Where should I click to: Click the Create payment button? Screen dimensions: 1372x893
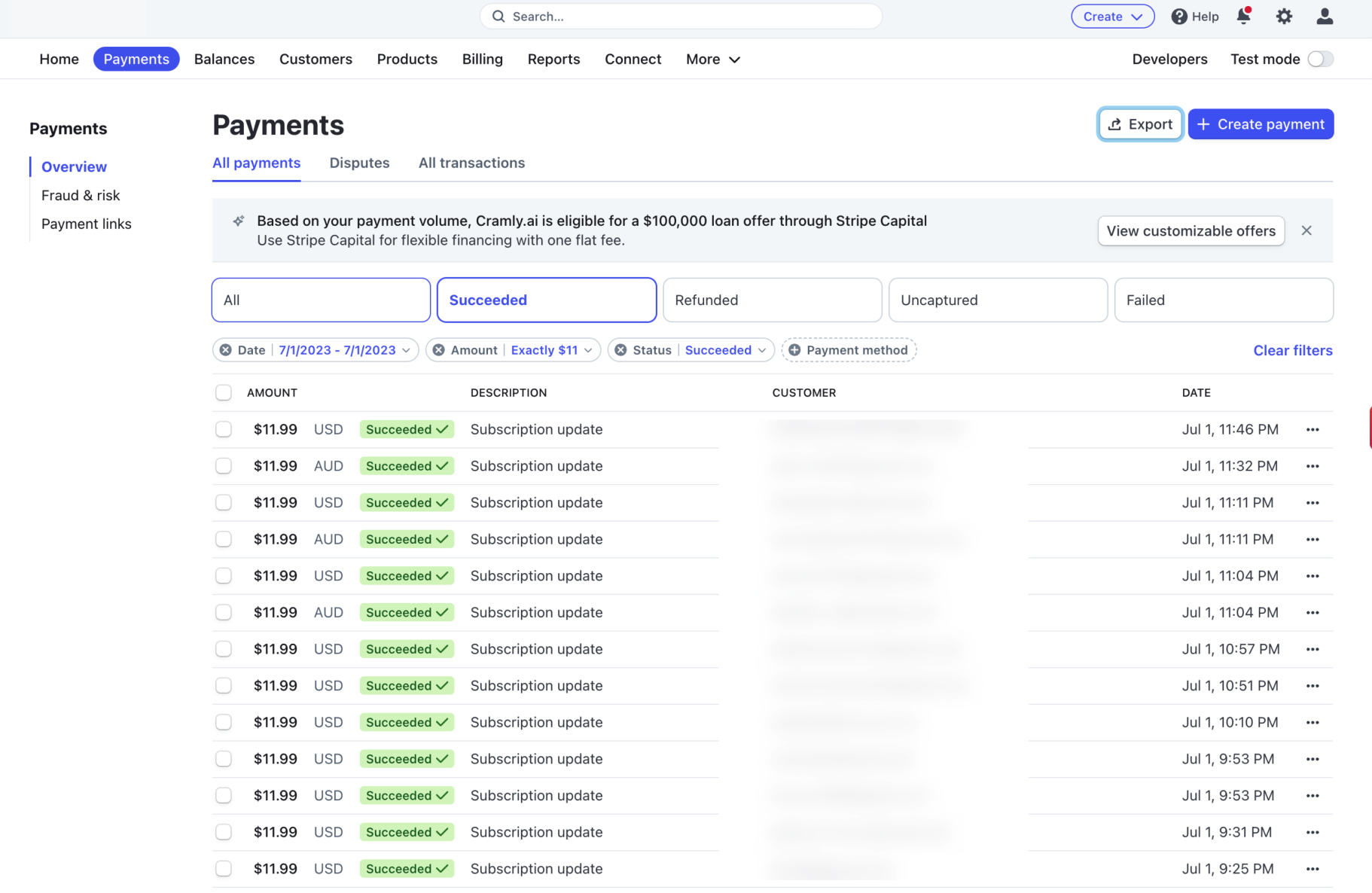click(1261, 124)
